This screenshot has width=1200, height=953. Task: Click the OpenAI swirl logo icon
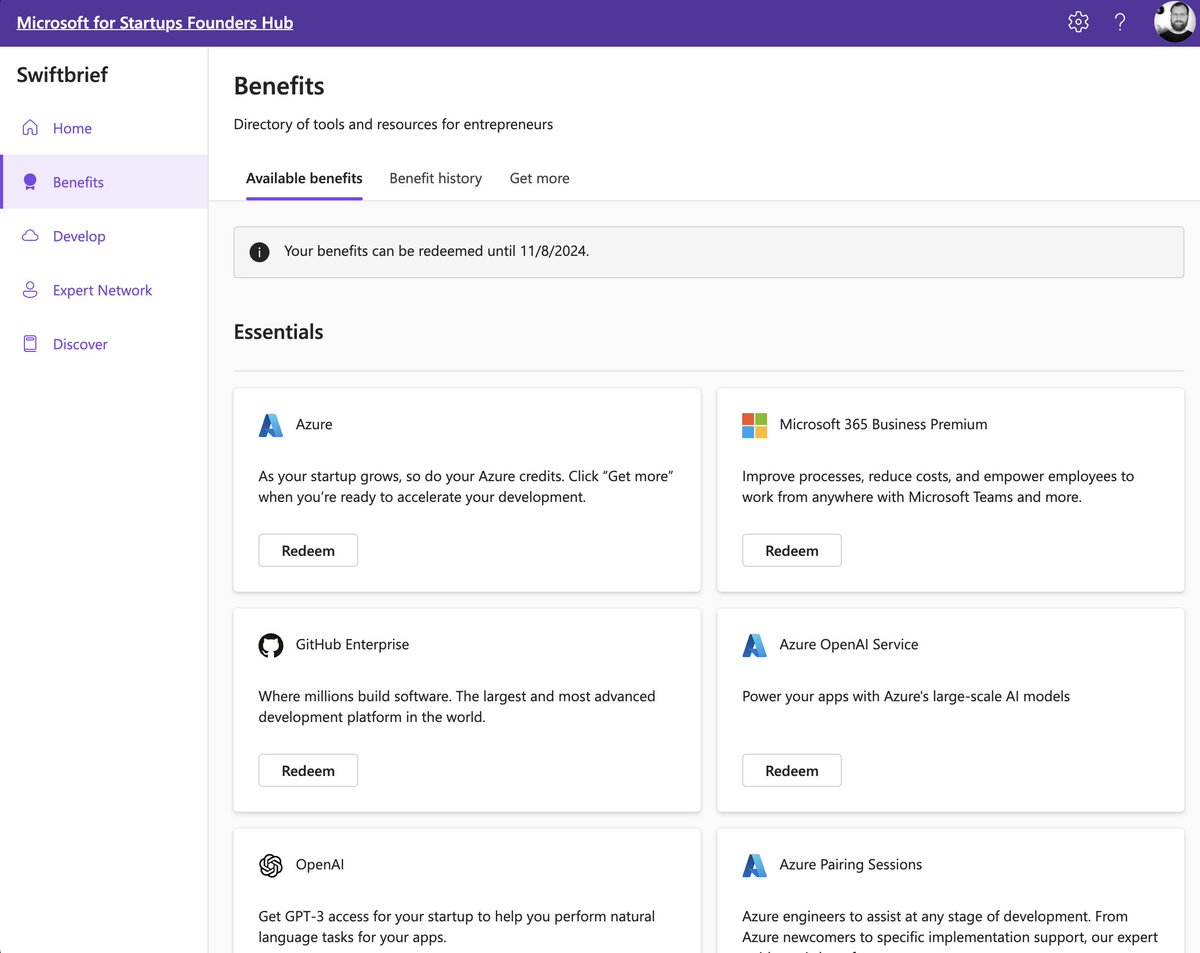tap(271, 865)
